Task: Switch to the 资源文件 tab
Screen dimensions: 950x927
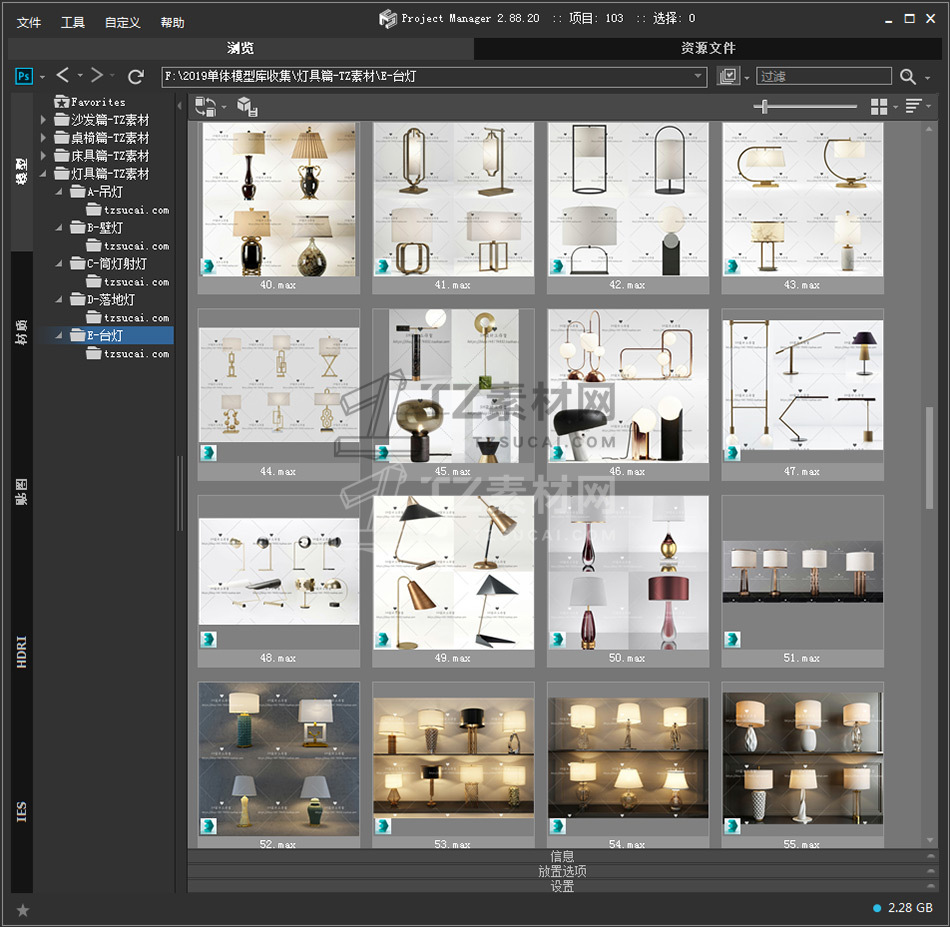Action: point(708,48)
